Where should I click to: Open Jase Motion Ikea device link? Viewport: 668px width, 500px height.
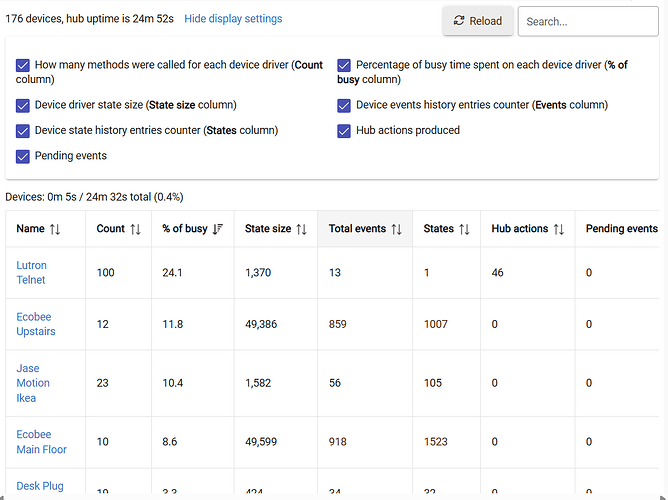coord(33,383)
